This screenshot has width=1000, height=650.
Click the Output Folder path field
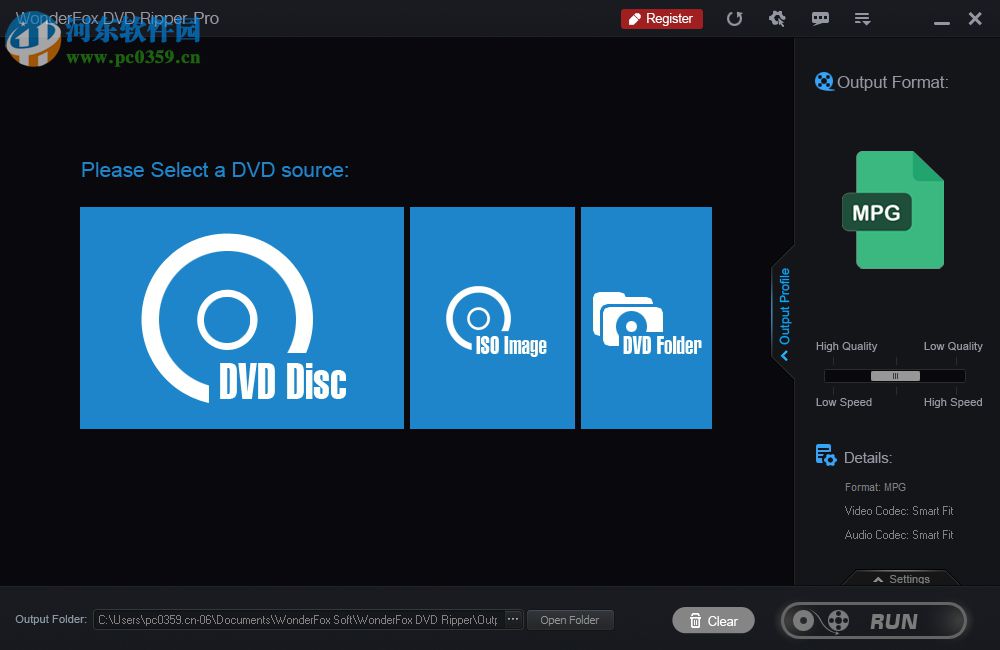coord(300,619)
